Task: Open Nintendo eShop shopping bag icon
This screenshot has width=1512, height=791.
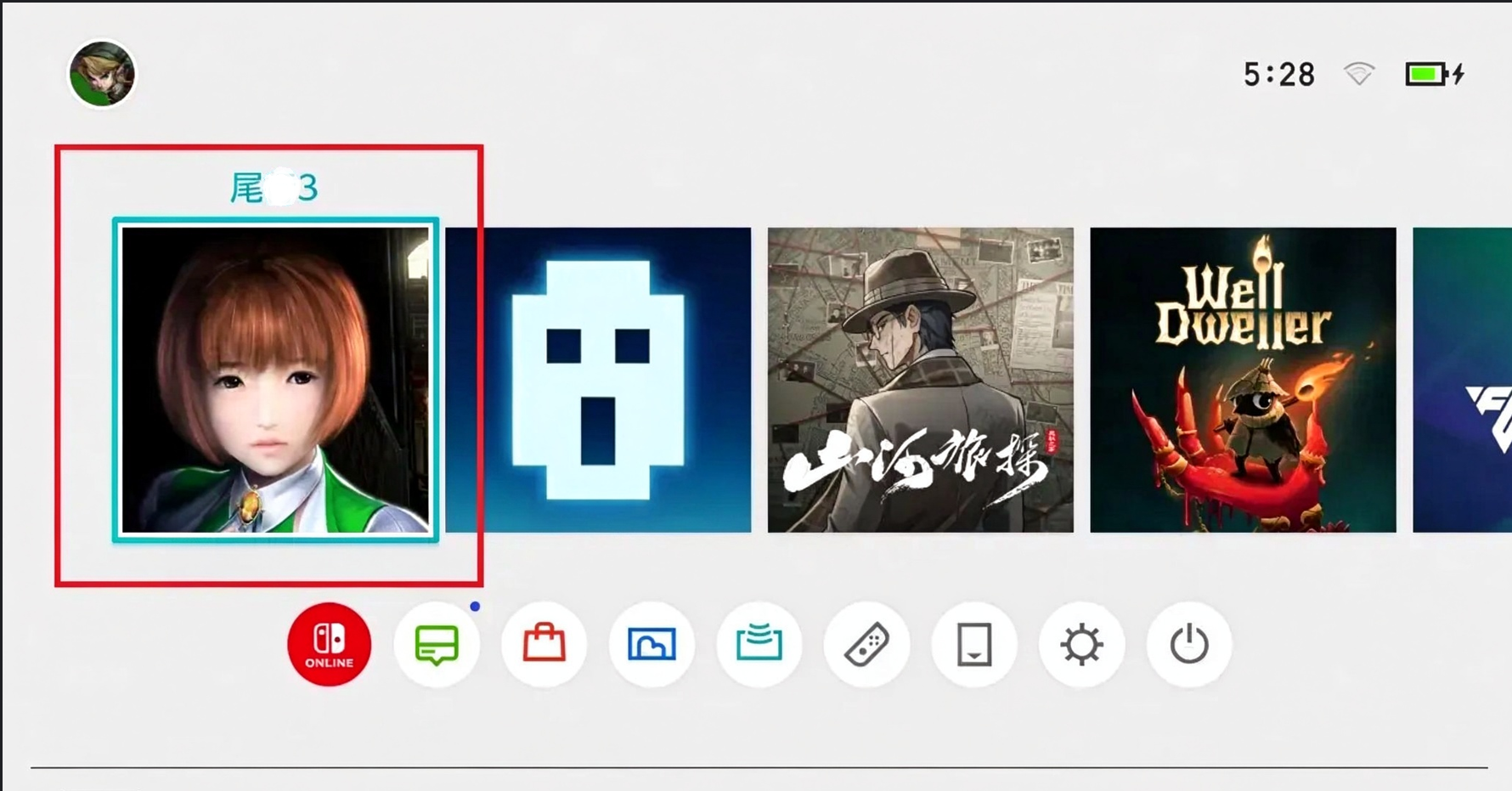Action: point(544,644)
